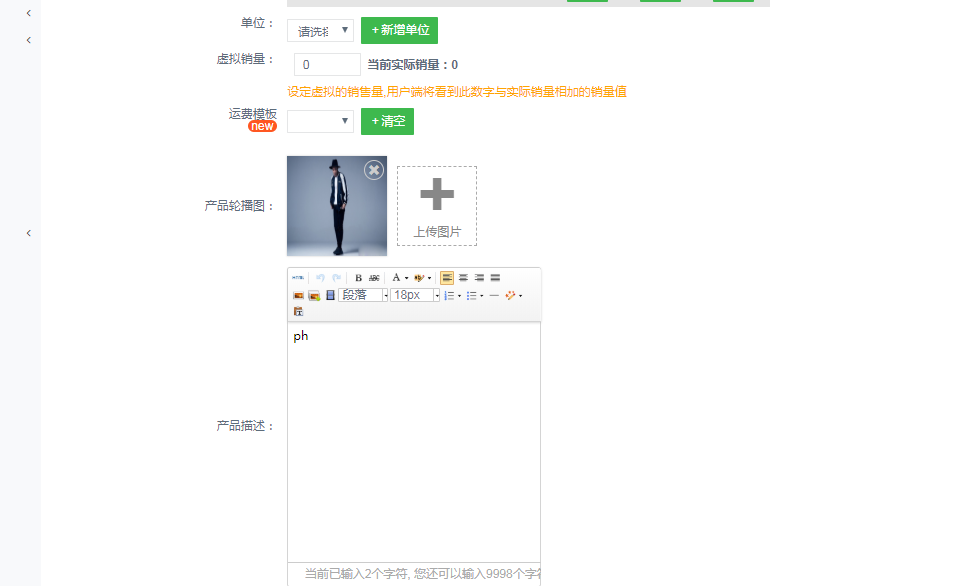Open the shipping template dropdown

pyautogui.click(x=320, y=121)
